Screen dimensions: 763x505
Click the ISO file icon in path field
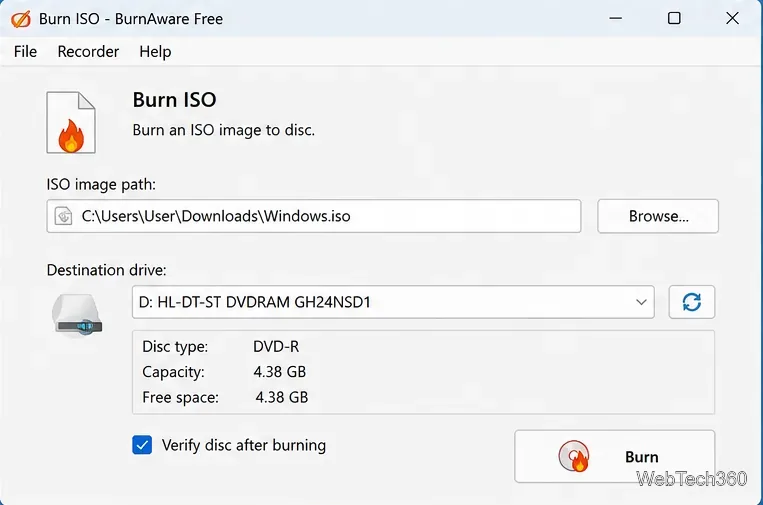63,216
